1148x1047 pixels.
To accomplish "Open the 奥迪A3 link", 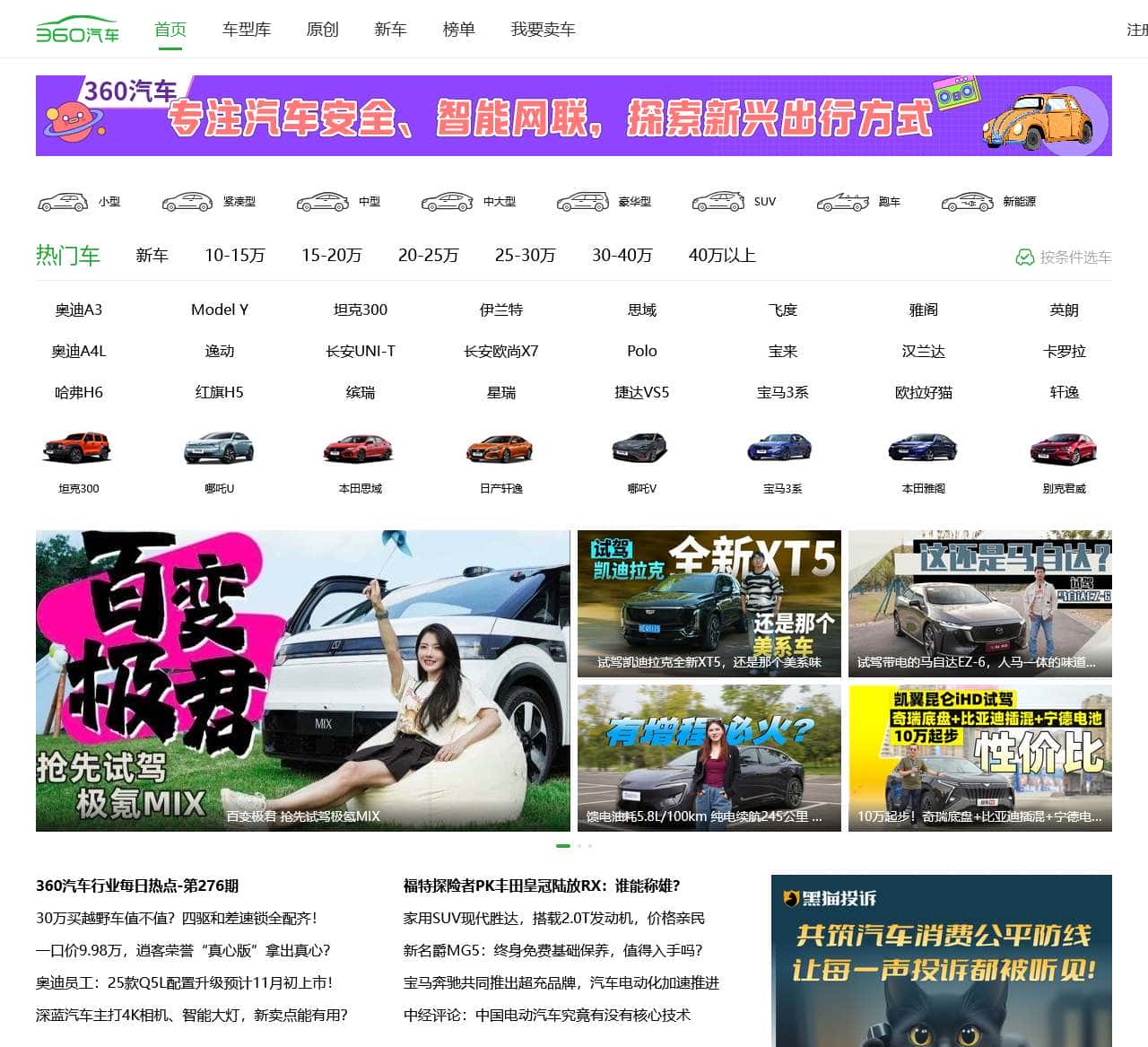I will pos(79,310).
